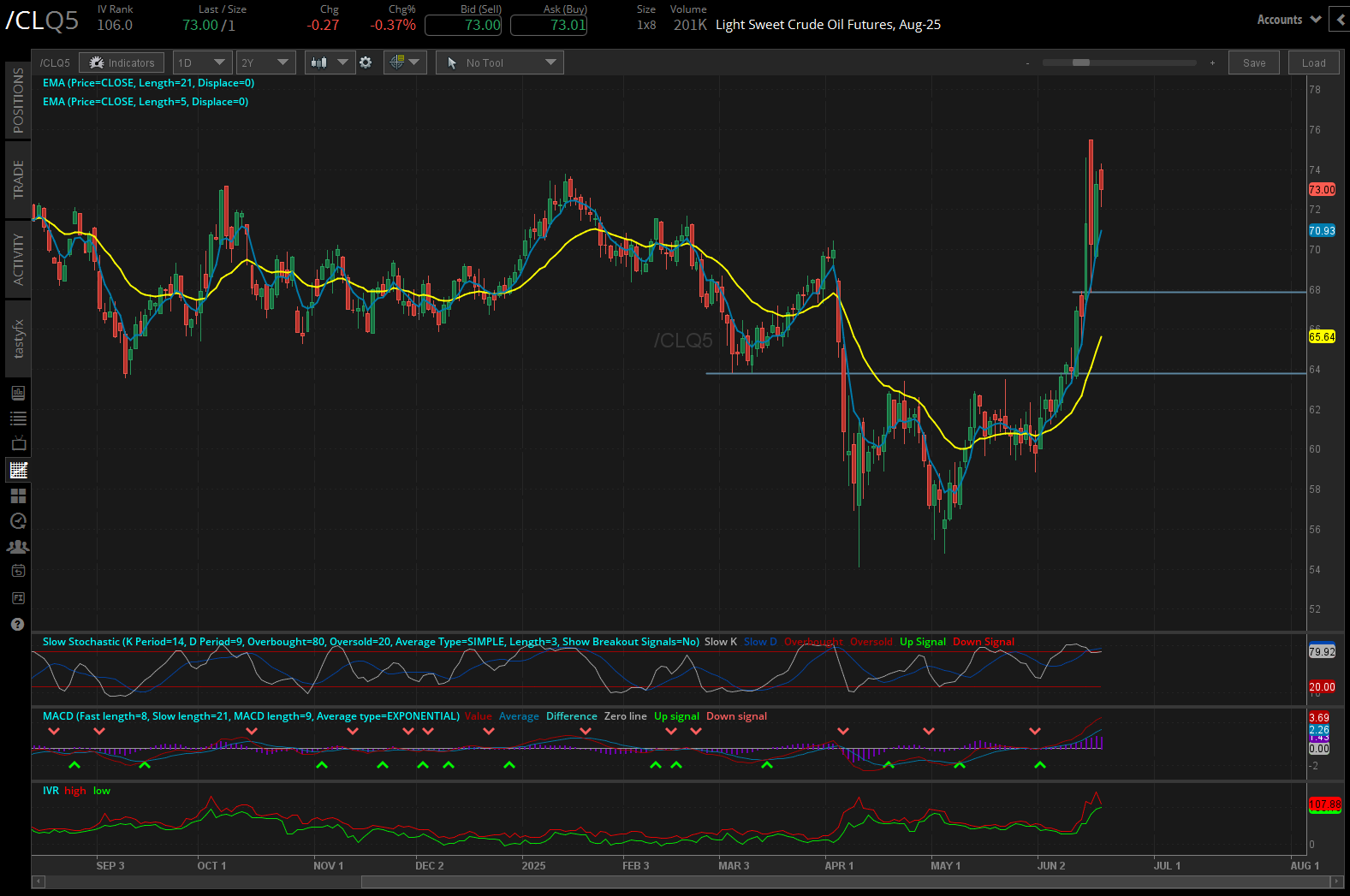
Task: Click the 3.69 MACD value tag
Action: click(x=1319, y=717)
